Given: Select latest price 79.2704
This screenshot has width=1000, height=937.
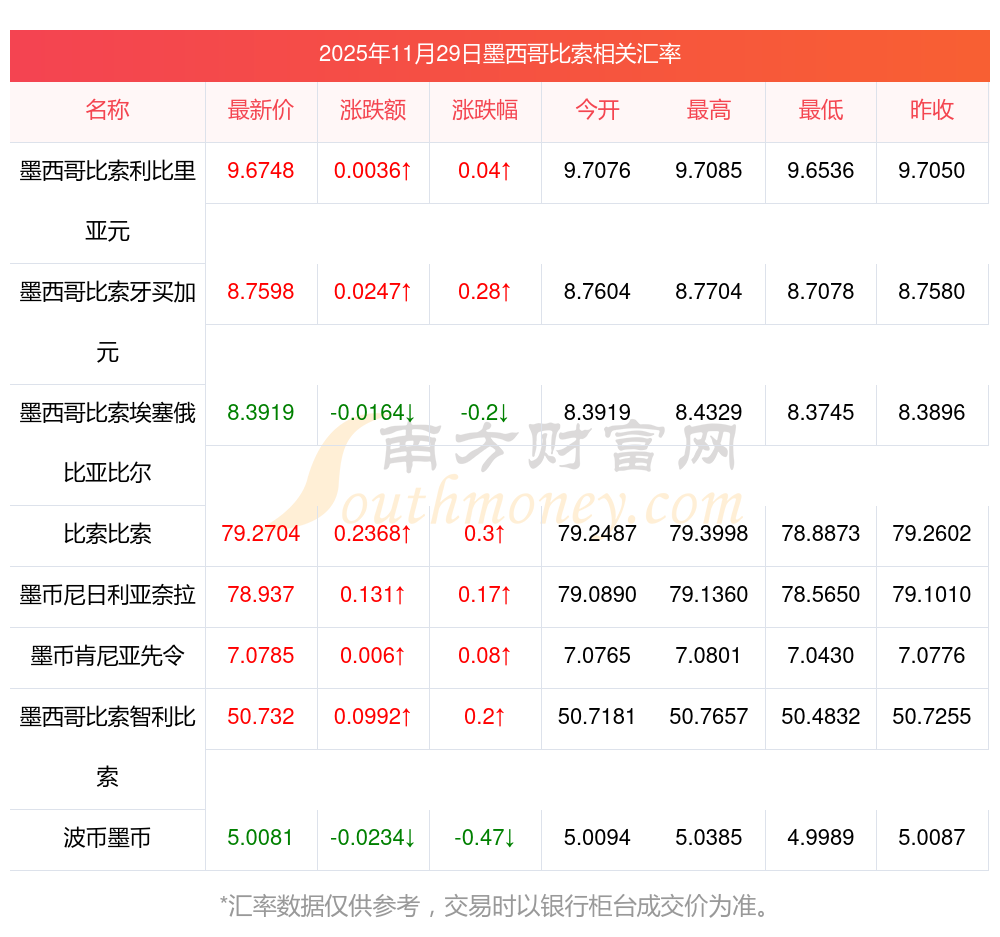Looking at the screenshot, I should tap(261, 534).
